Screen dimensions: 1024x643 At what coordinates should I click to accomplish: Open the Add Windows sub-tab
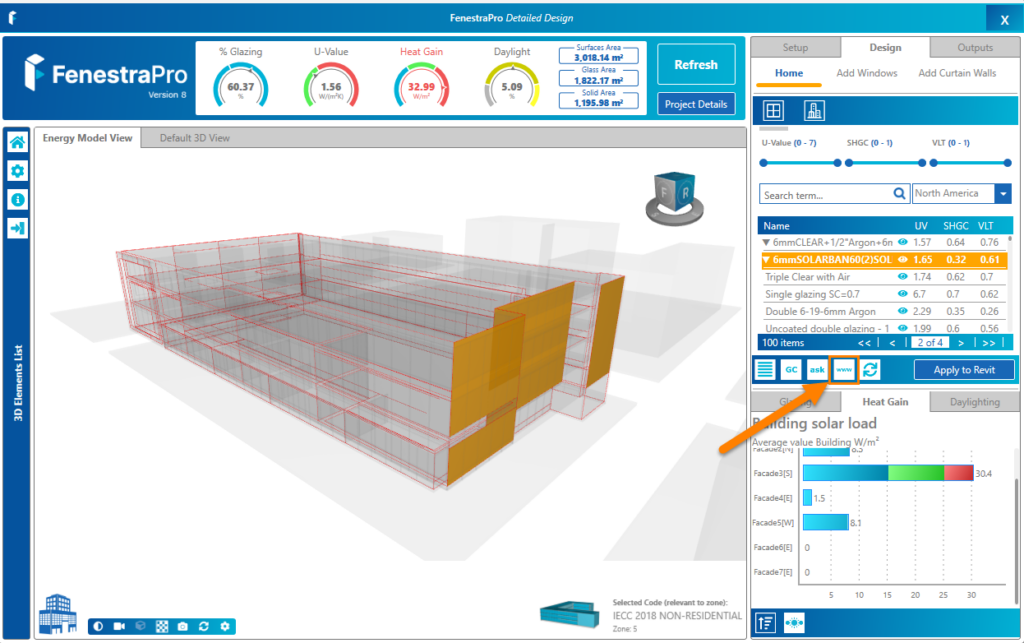[867, 73]
